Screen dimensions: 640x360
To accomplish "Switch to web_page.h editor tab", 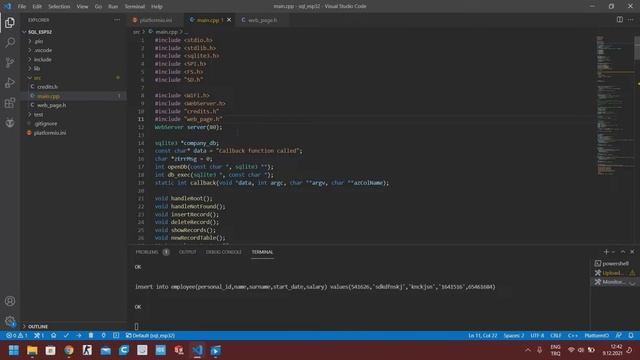I will pos(262,20).
